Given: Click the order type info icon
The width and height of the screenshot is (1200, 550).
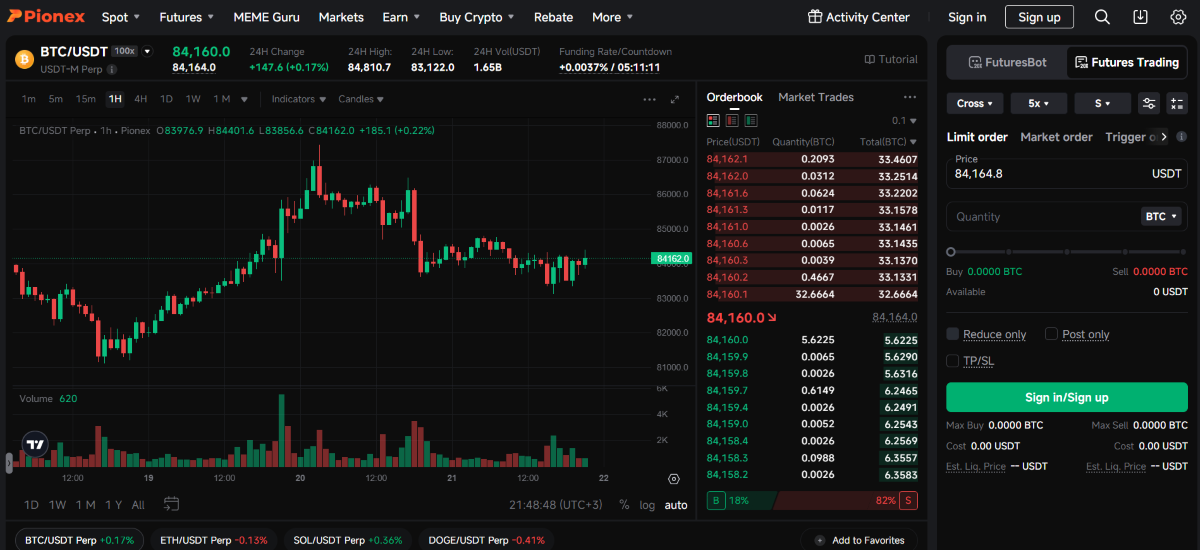Looking at the screenshot, I should coord(1181,137).
